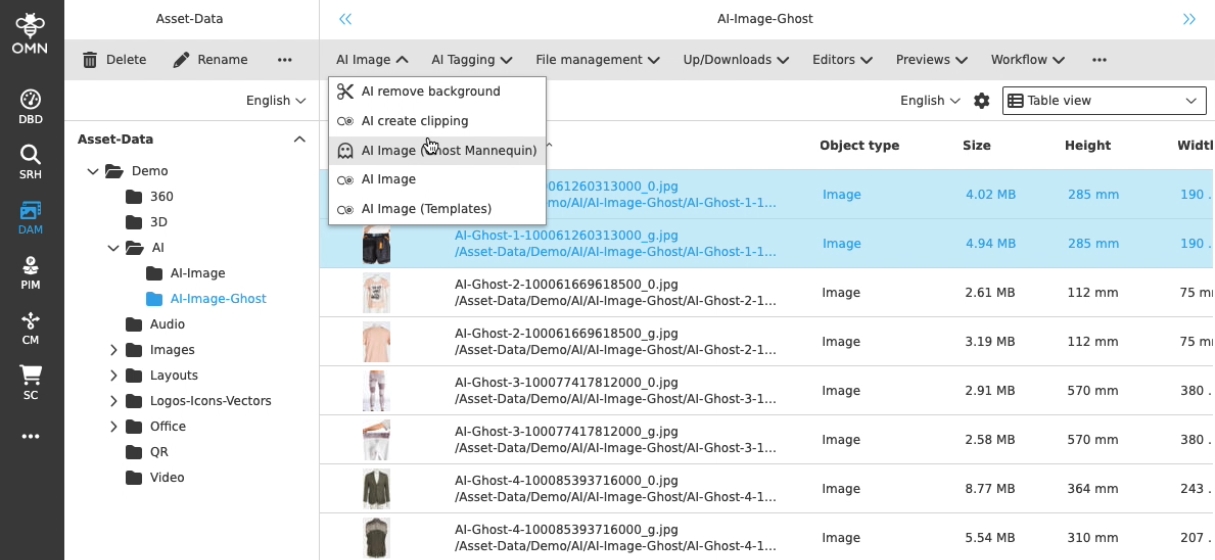Viewport: 1215px width, 560px height.
Task: Collapse the Demo folder
Action: coord(93,171)
